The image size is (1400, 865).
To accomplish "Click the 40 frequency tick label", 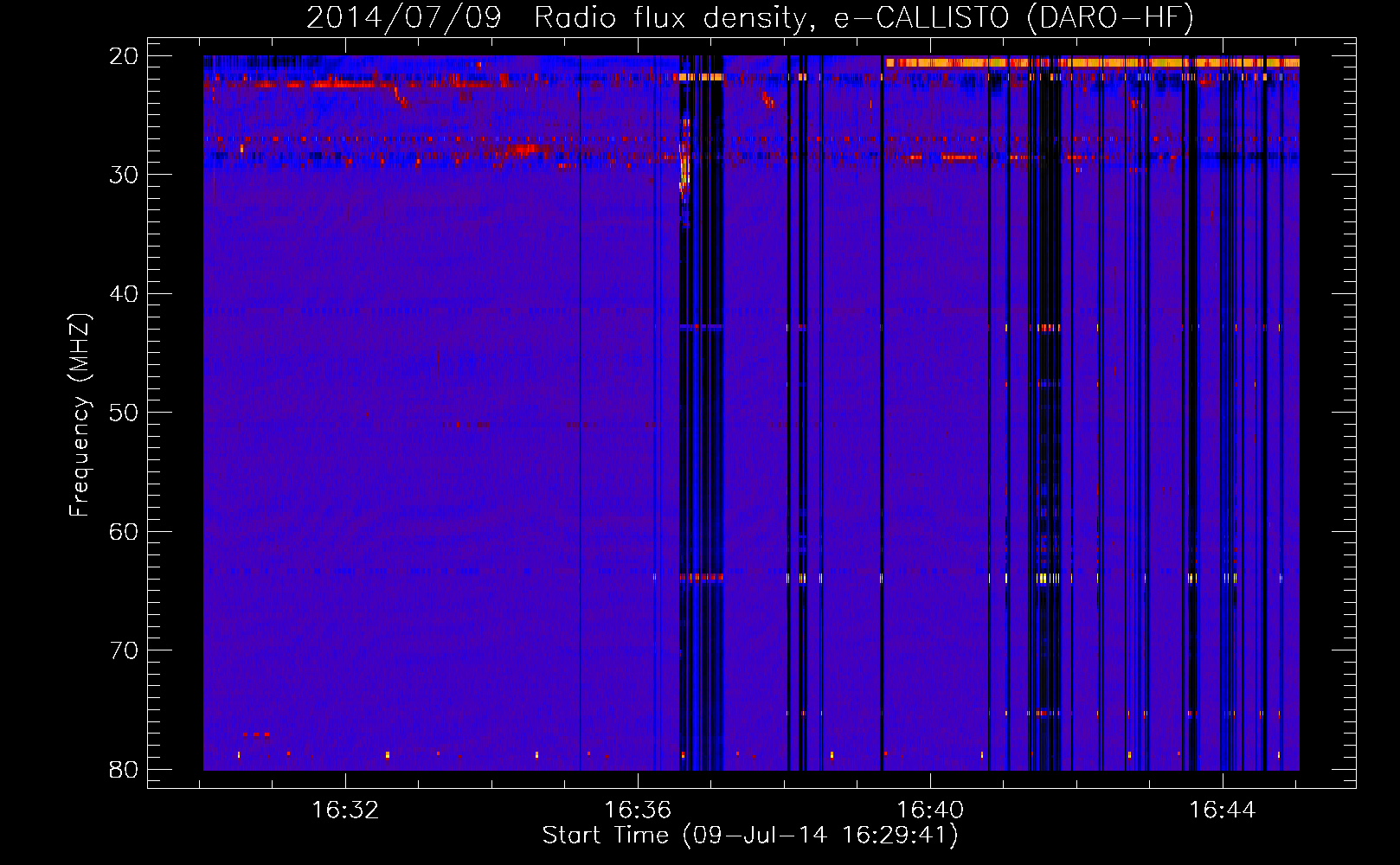I will click(124, 294).
